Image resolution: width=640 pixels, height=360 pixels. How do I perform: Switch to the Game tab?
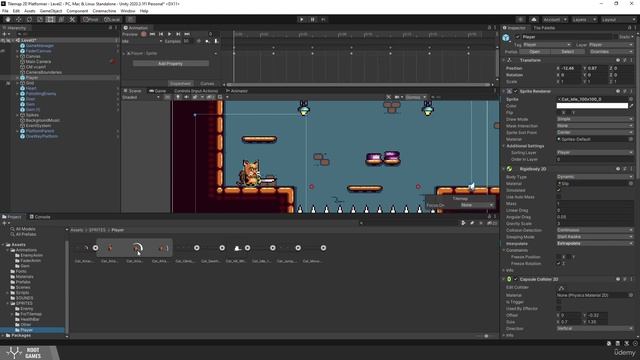(x=158, y=91)
